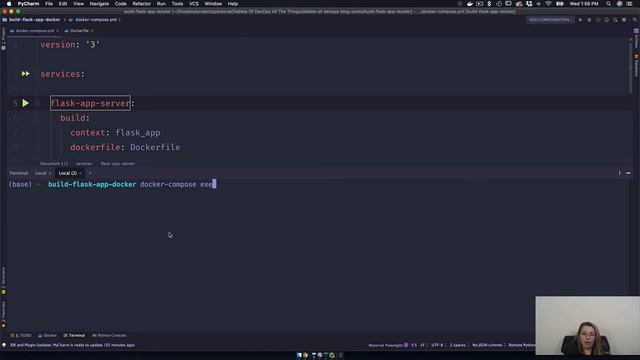Click the toolbar Debug bug icon

click(589, 20)
